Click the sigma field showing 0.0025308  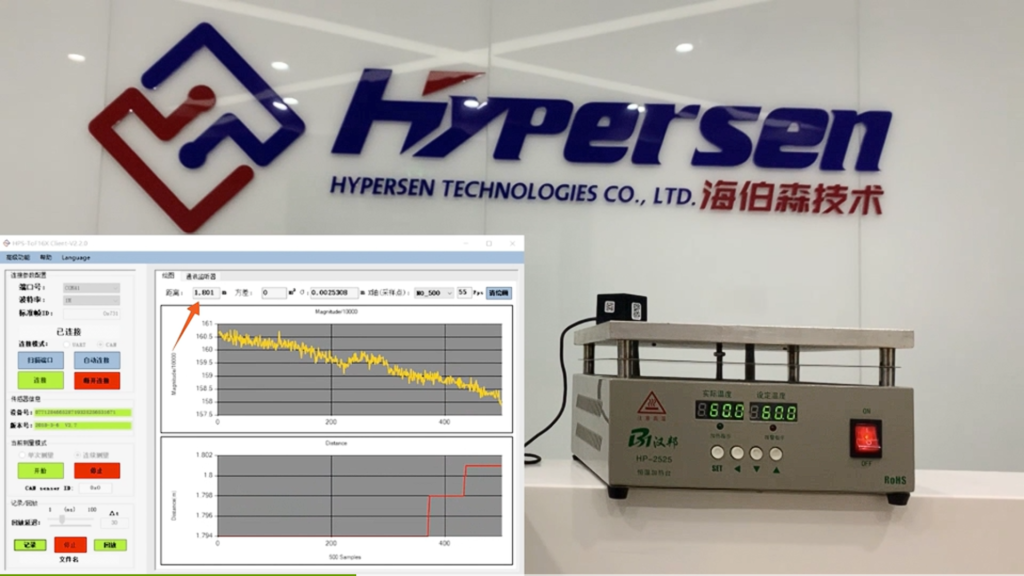(333, 293)
